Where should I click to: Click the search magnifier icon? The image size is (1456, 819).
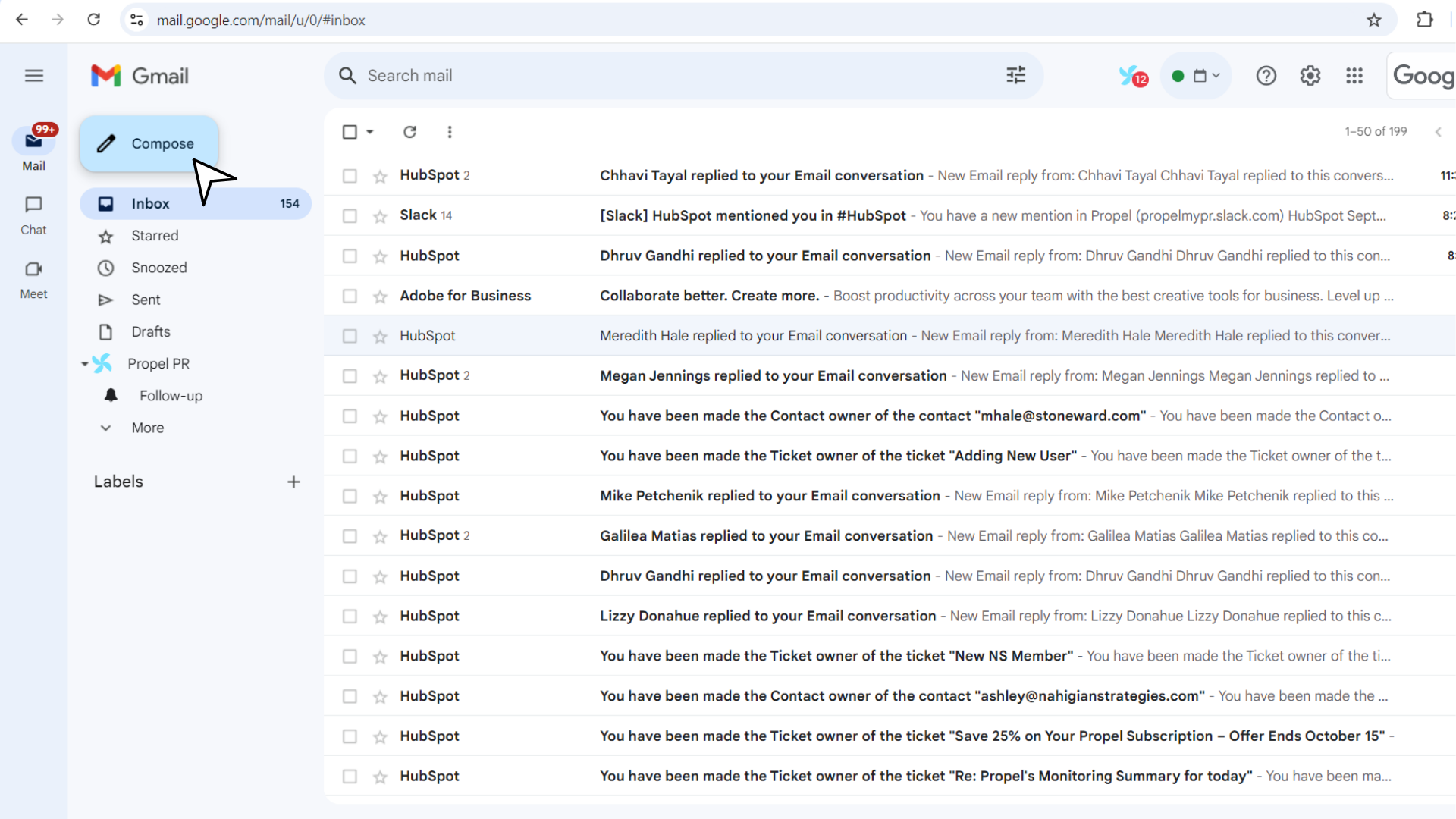[347, 76]
